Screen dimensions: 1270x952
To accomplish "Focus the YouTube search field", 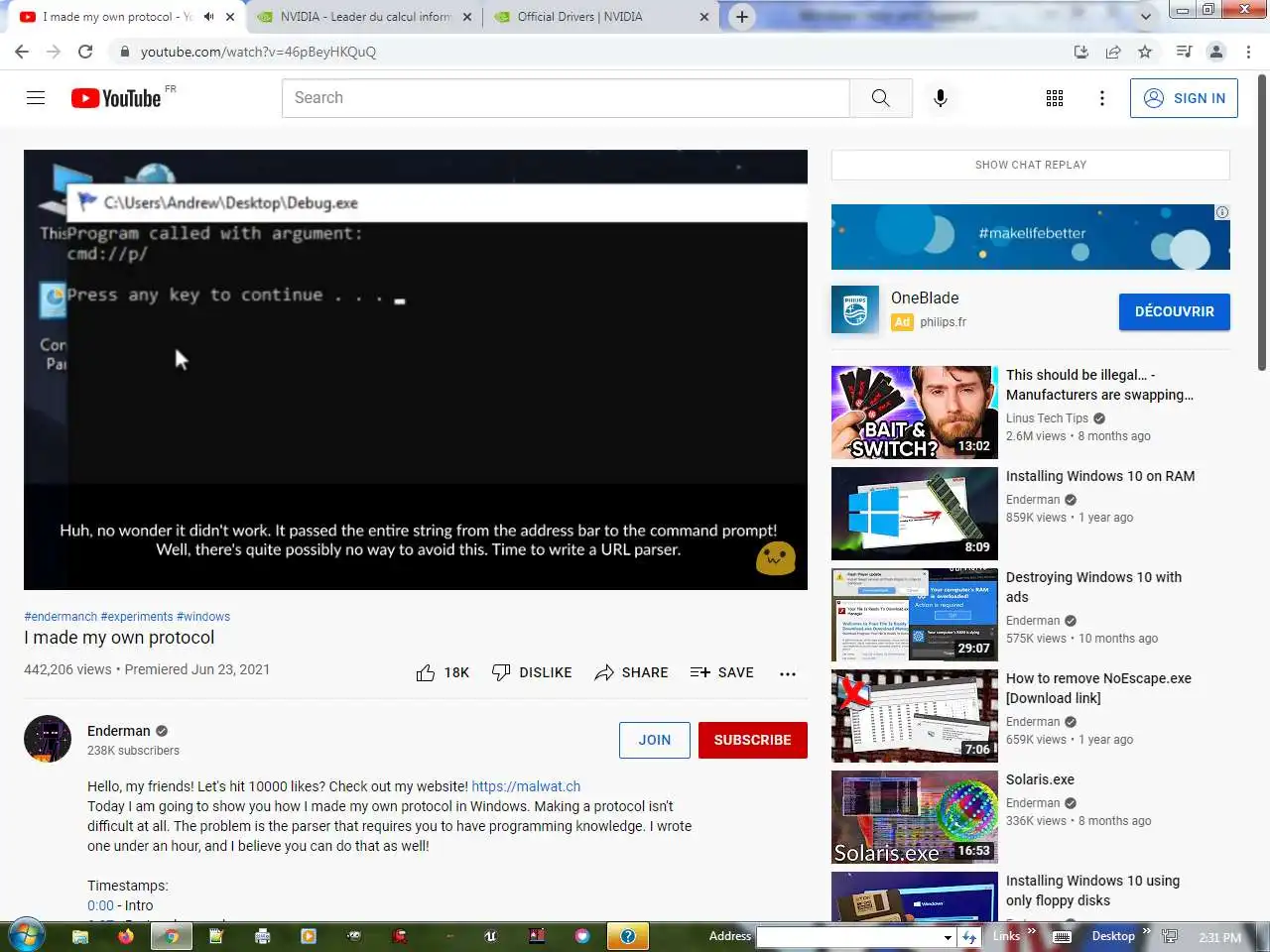I will click(x=566, y=97).
